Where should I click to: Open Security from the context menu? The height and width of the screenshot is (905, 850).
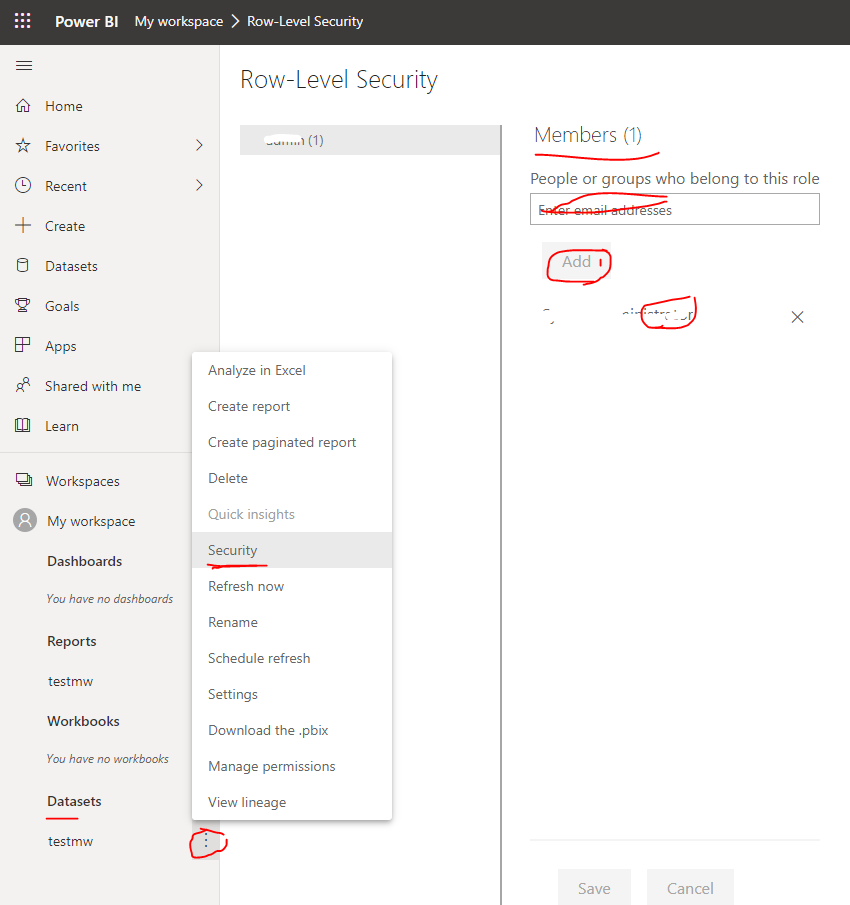tap(292, 550)
